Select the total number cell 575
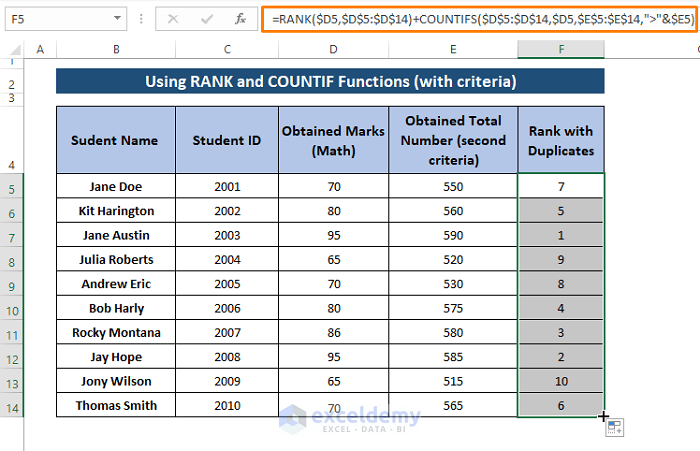700x451 pixels. 453,308
